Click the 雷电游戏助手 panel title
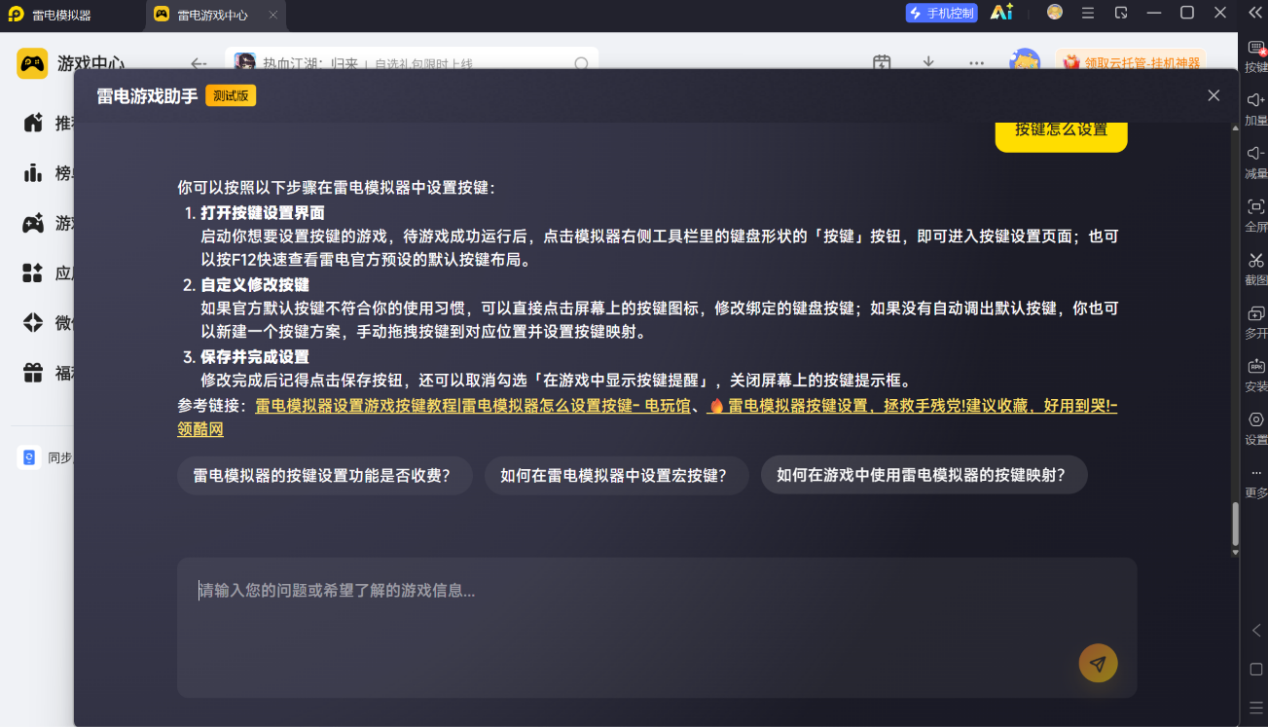The image size is (1268, 727). pos(146,96)
